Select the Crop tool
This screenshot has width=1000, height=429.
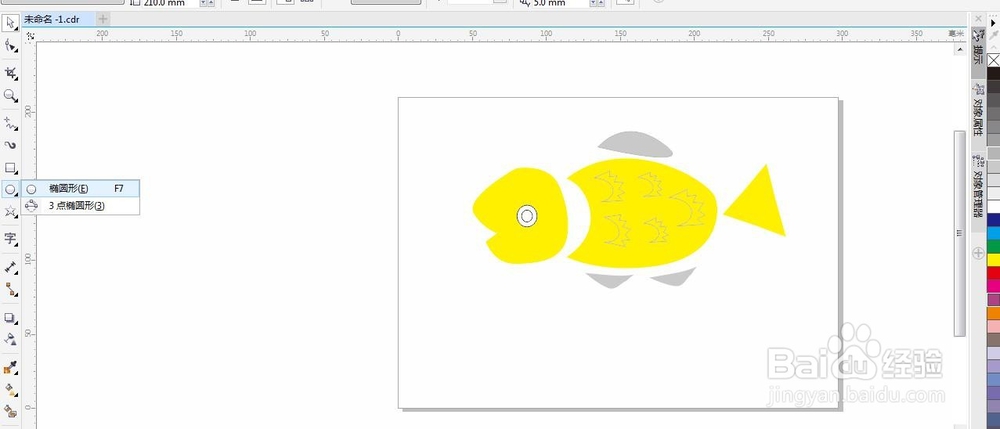click(10, 72)
